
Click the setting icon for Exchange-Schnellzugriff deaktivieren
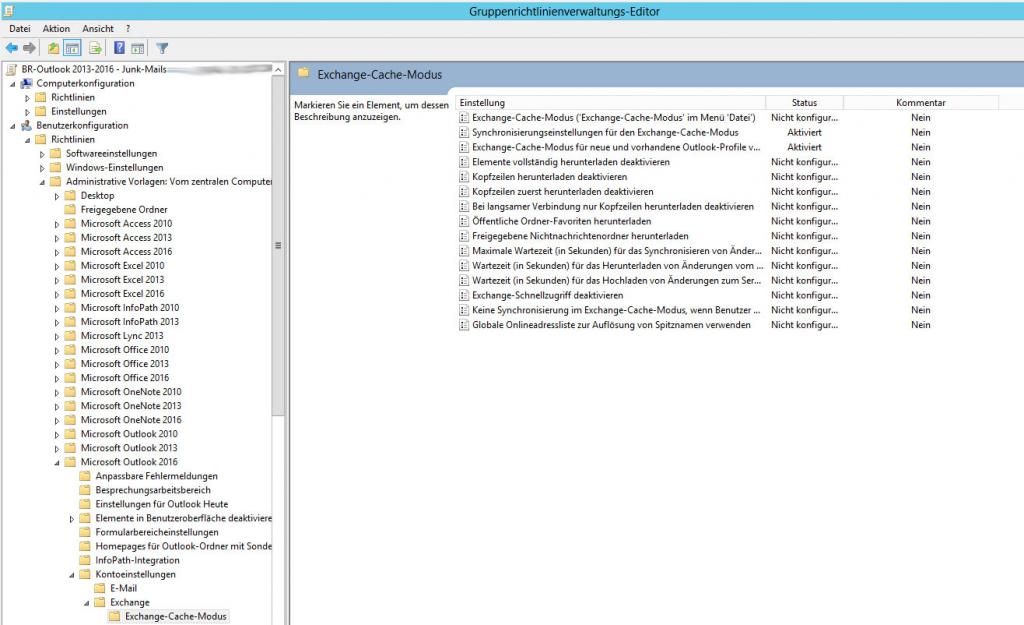464,295
